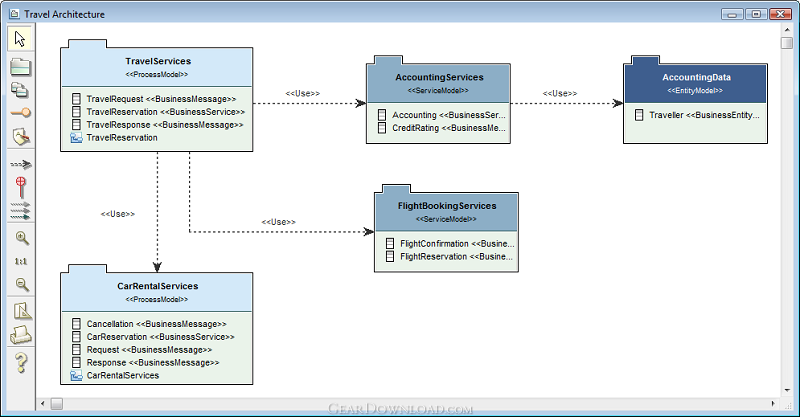
Task: Select Traveller <<BusinessEntity... row
Action: click(x=697, y=115)
